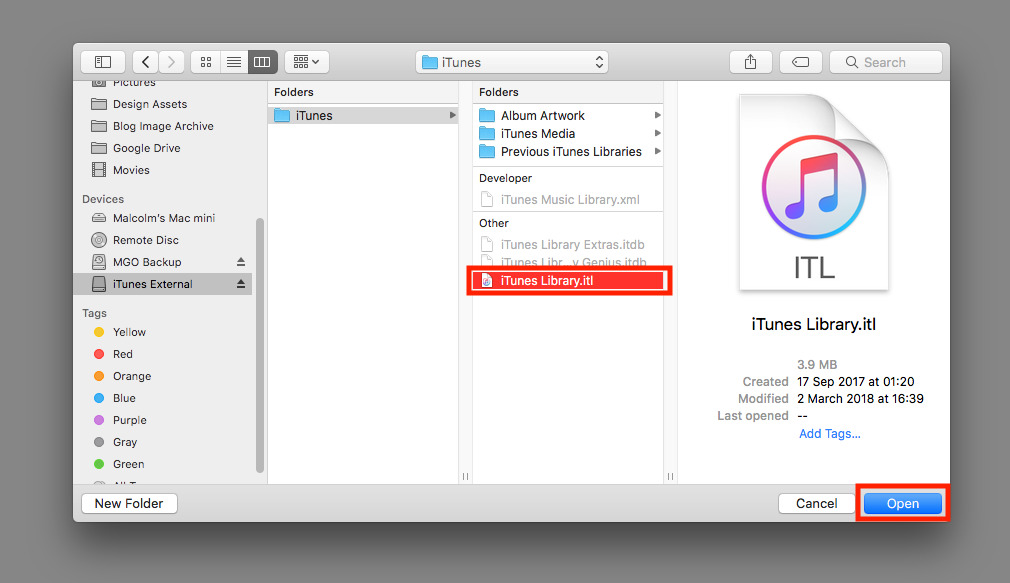Open the Share button menu

tap(750, 62)
